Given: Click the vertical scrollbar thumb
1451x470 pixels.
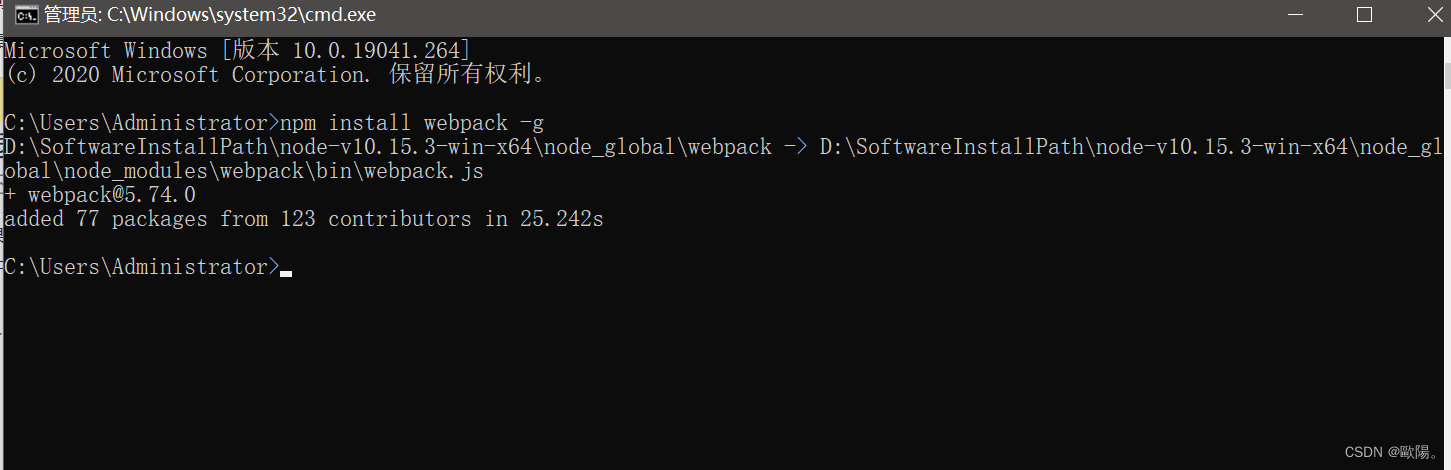Looking at the screenshot, I should tap(1446, 74).
